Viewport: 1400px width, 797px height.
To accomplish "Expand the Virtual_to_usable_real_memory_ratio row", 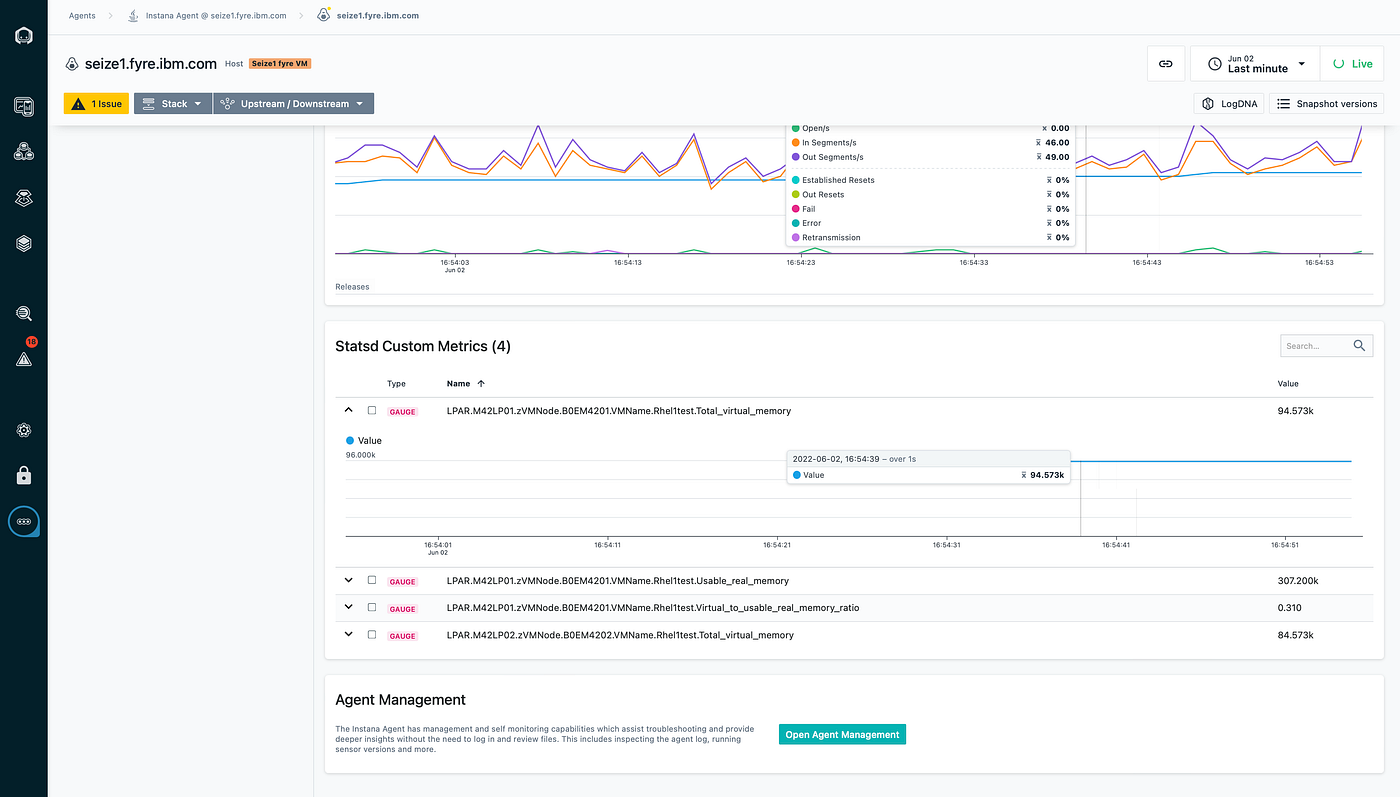I will [x=349, y=607].
